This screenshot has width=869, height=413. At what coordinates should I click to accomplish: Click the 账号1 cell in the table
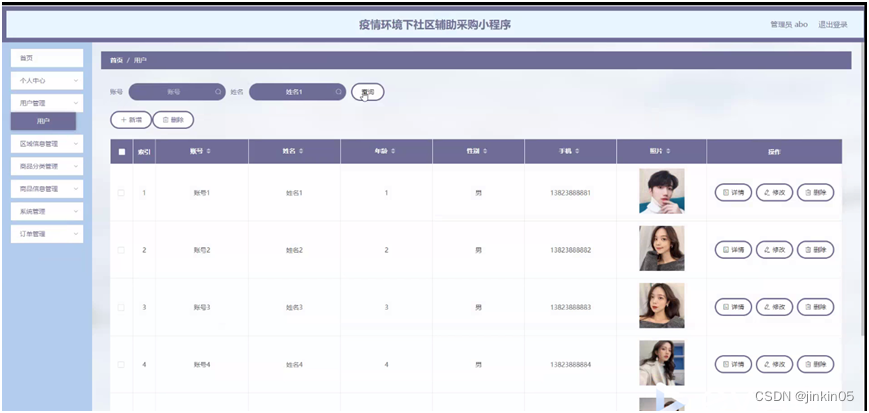[x=202, y=193]
